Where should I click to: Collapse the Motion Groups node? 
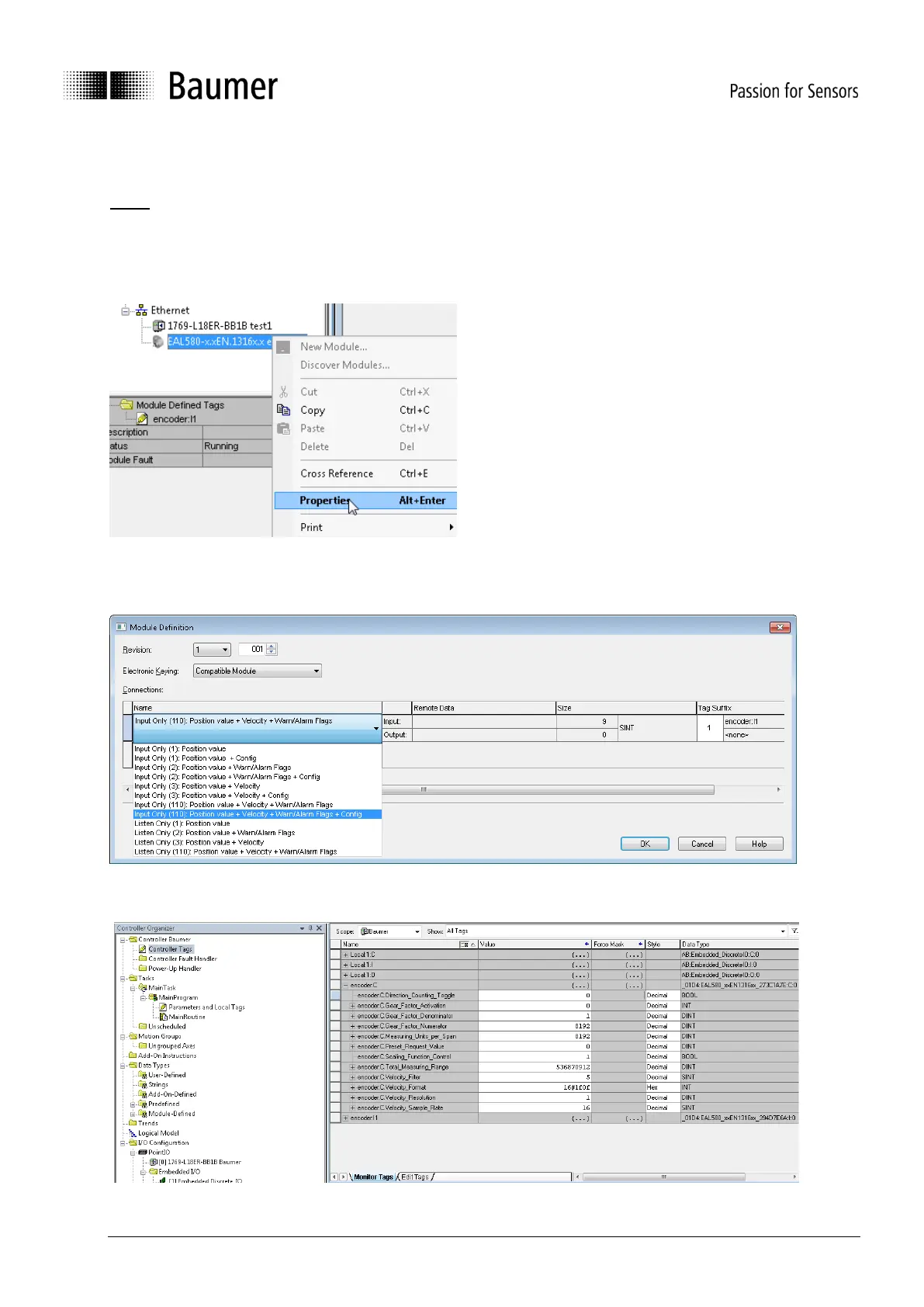coord(123,1036)
